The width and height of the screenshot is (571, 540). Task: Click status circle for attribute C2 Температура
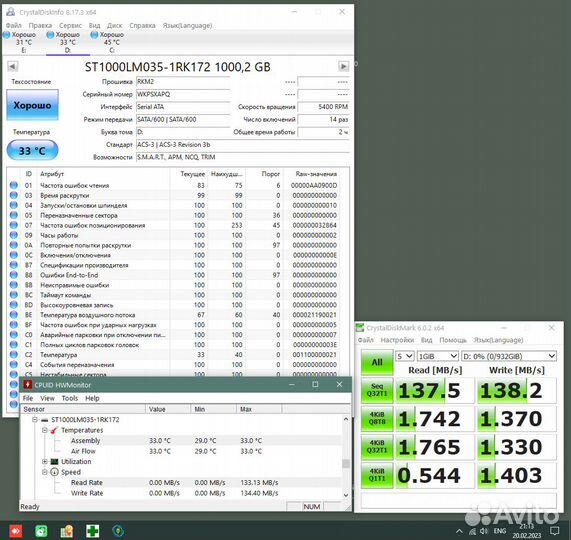tap(14, 354)
